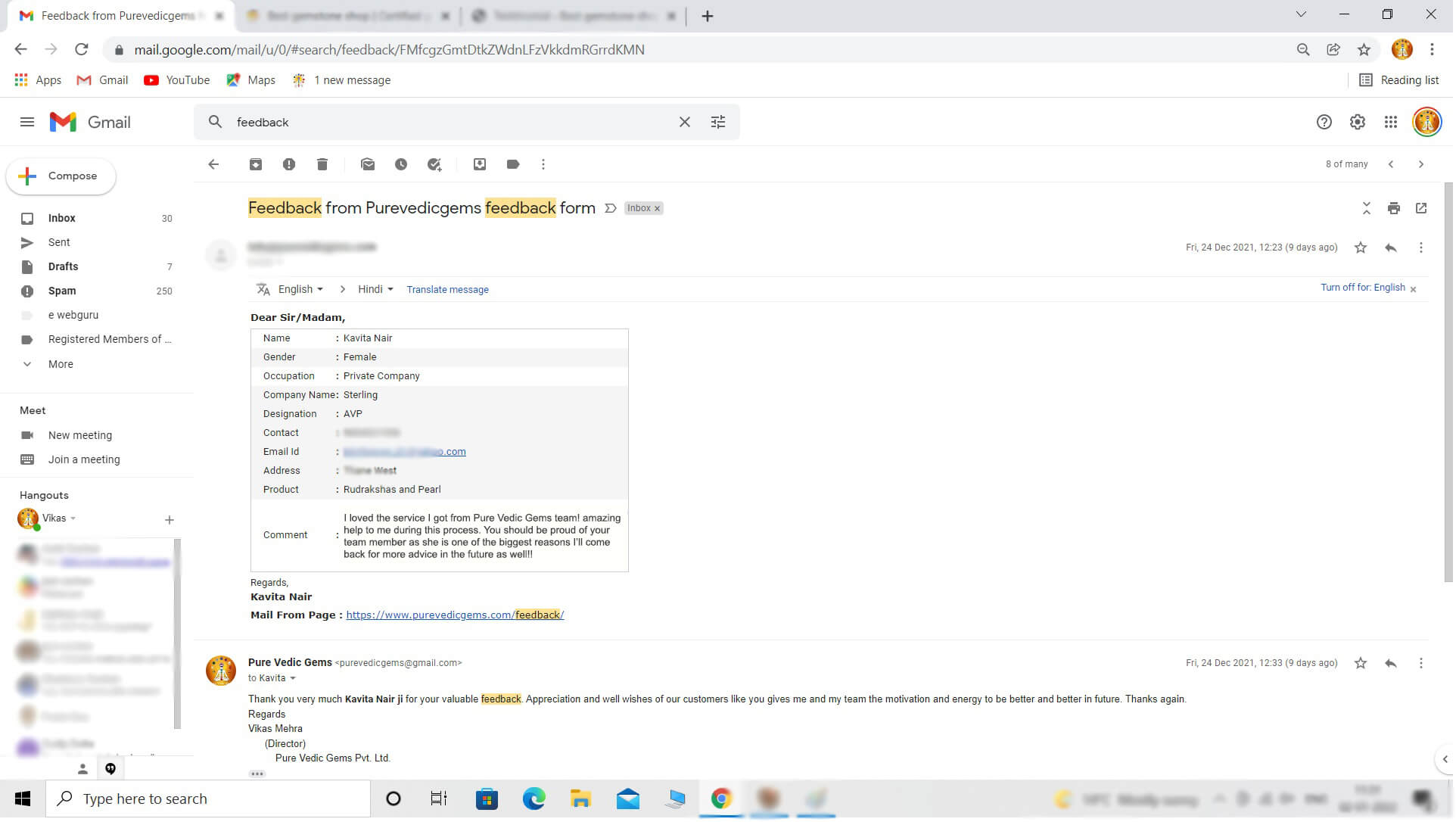Image resolution: width=1456 pixels, height=822 pixels.
Task: Open the Gmail main menu hamburger
Action: click(27, 122)
